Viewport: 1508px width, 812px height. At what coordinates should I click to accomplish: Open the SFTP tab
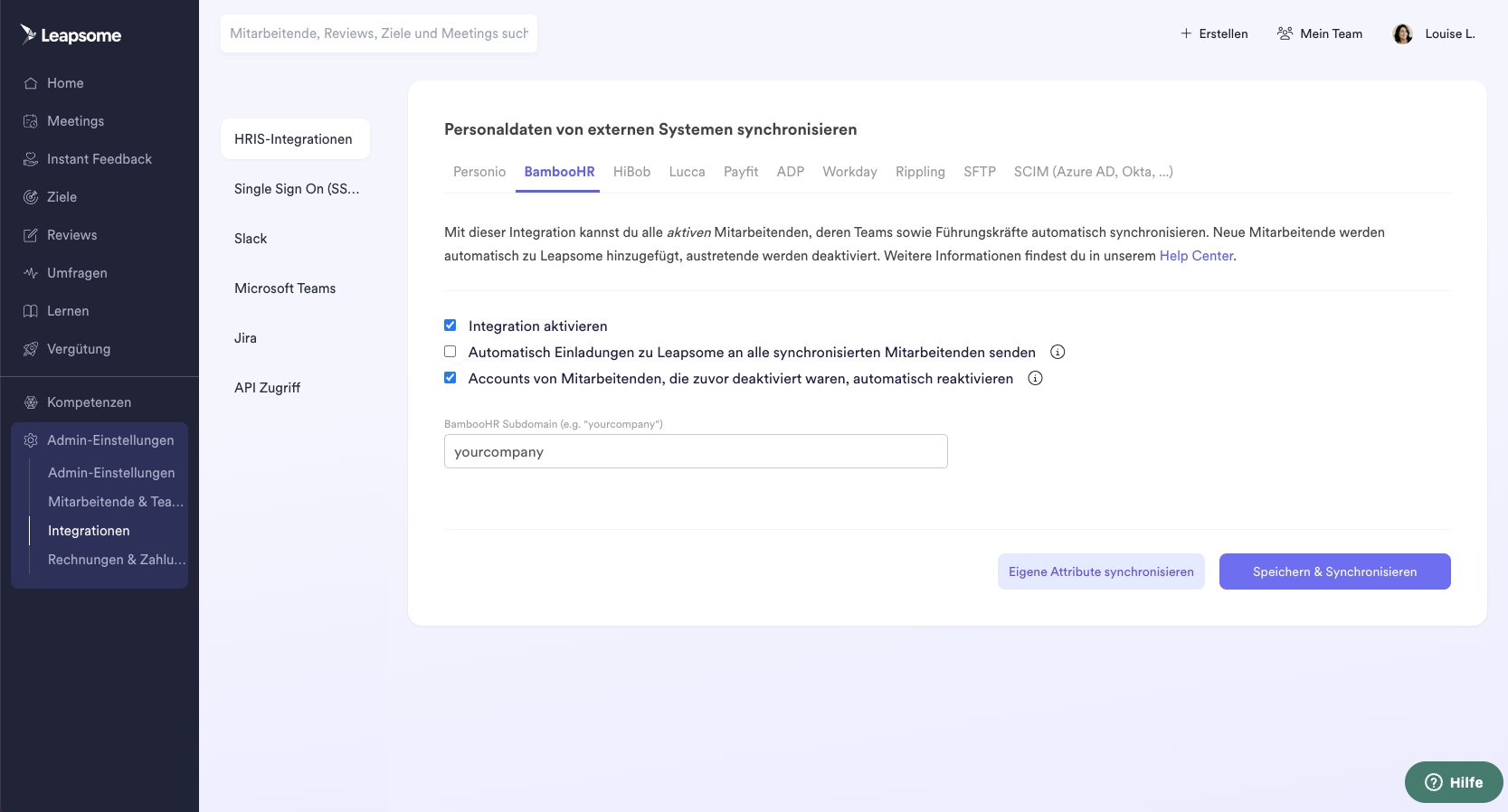(x=980, y=172)
